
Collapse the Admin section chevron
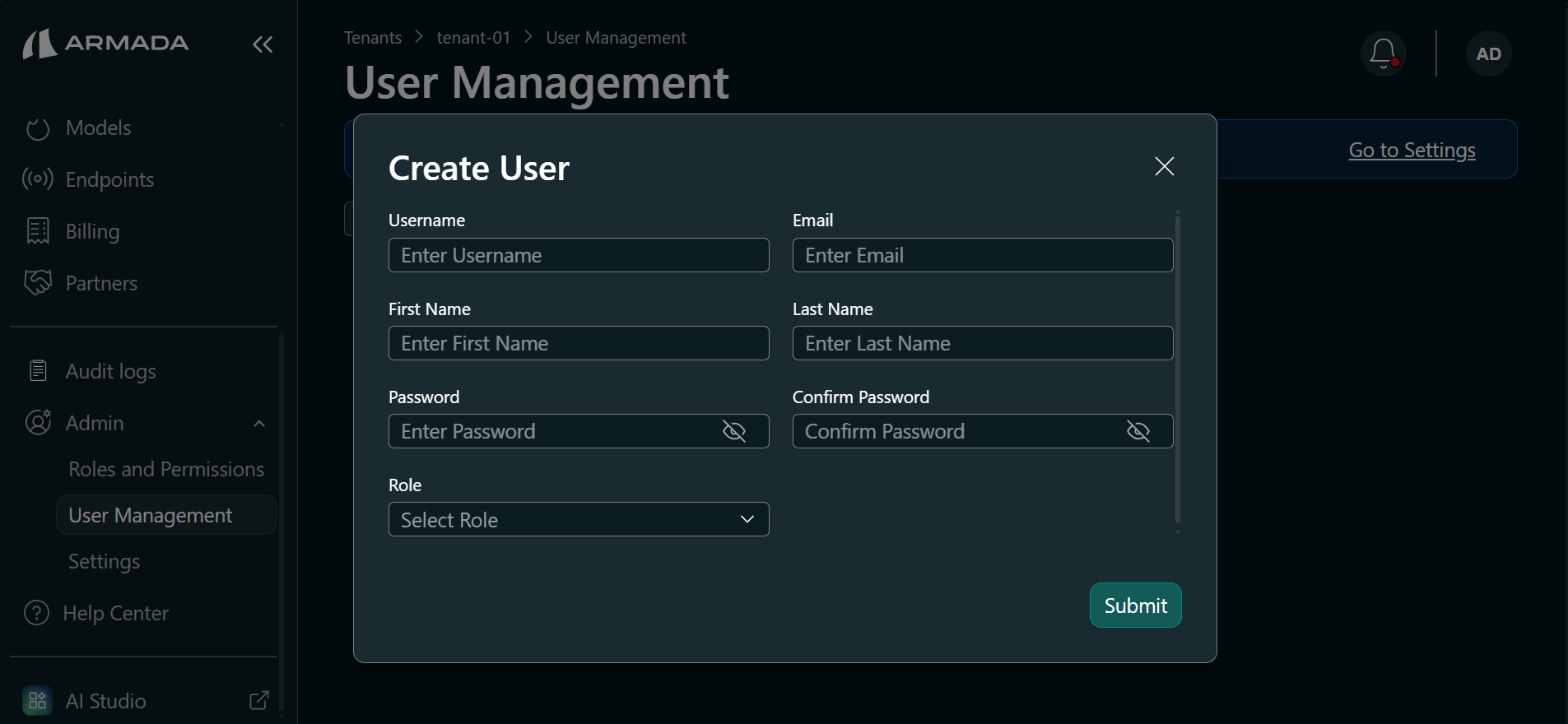pyautogui.click(x=259, y=423)
